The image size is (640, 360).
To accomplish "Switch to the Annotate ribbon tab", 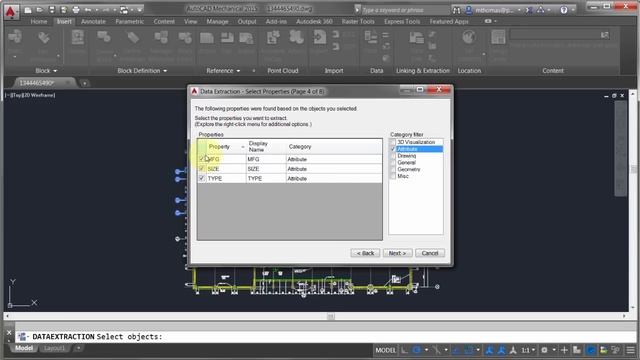I will pyautogui.click(x=93, y=21).
